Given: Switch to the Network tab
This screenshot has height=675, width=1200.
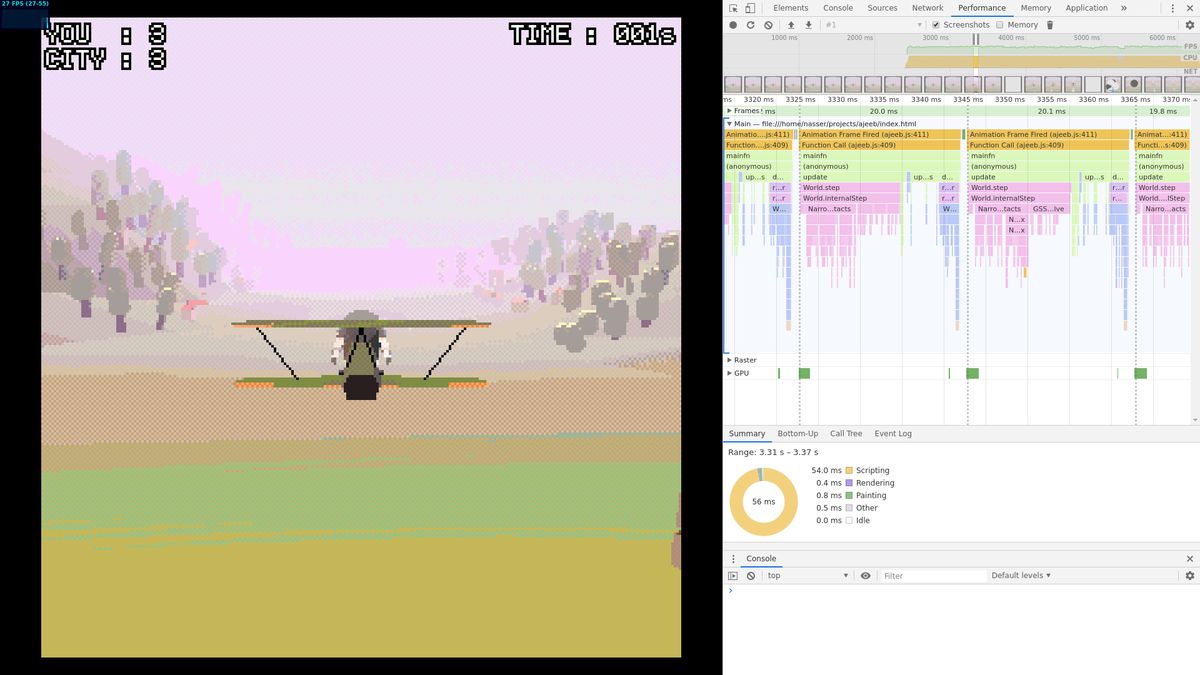Looking at the screenshot, I should pos(927,8).
